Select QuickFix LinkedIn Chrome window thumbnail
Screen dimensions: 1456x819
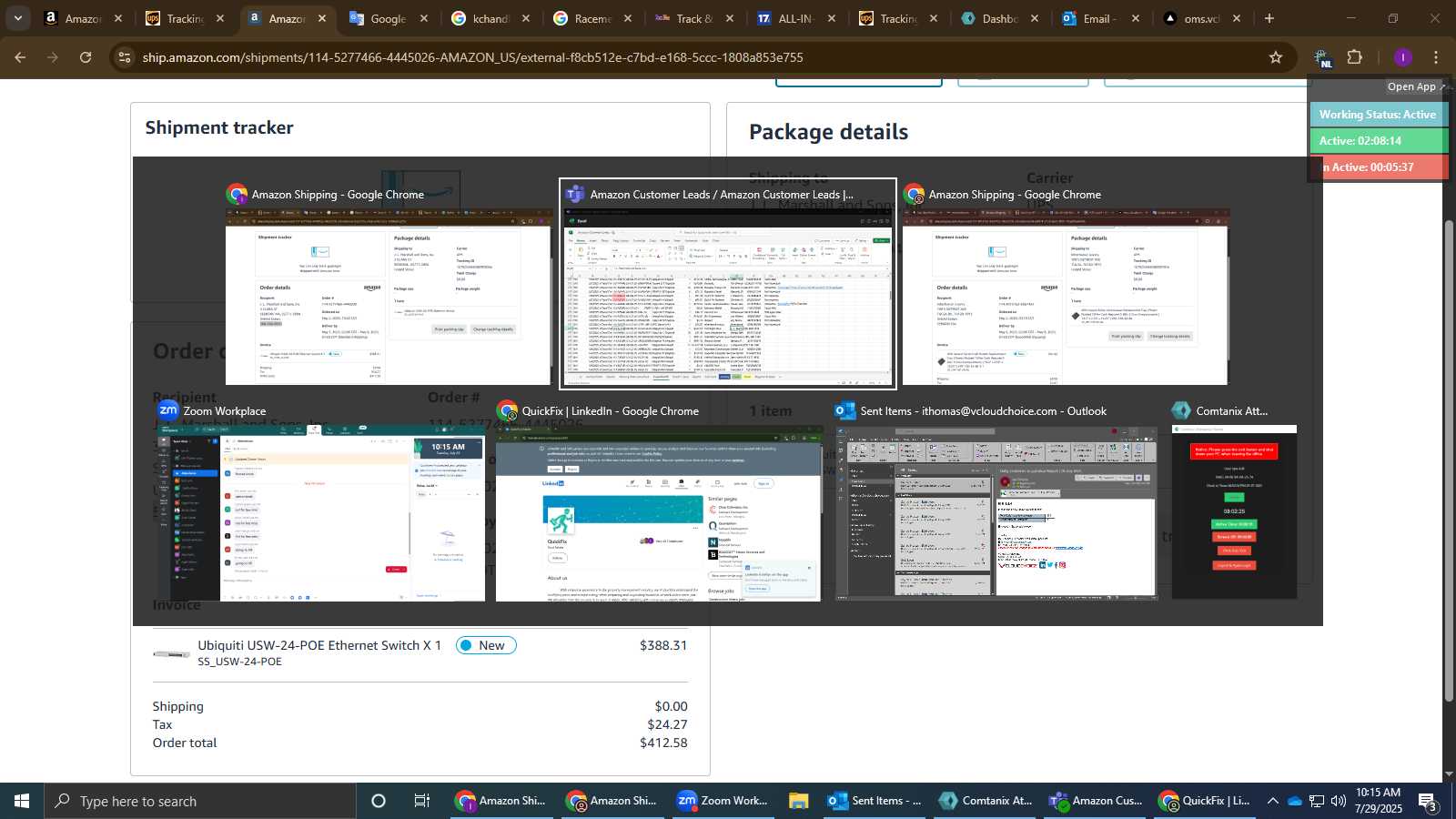tap(658, 502)
